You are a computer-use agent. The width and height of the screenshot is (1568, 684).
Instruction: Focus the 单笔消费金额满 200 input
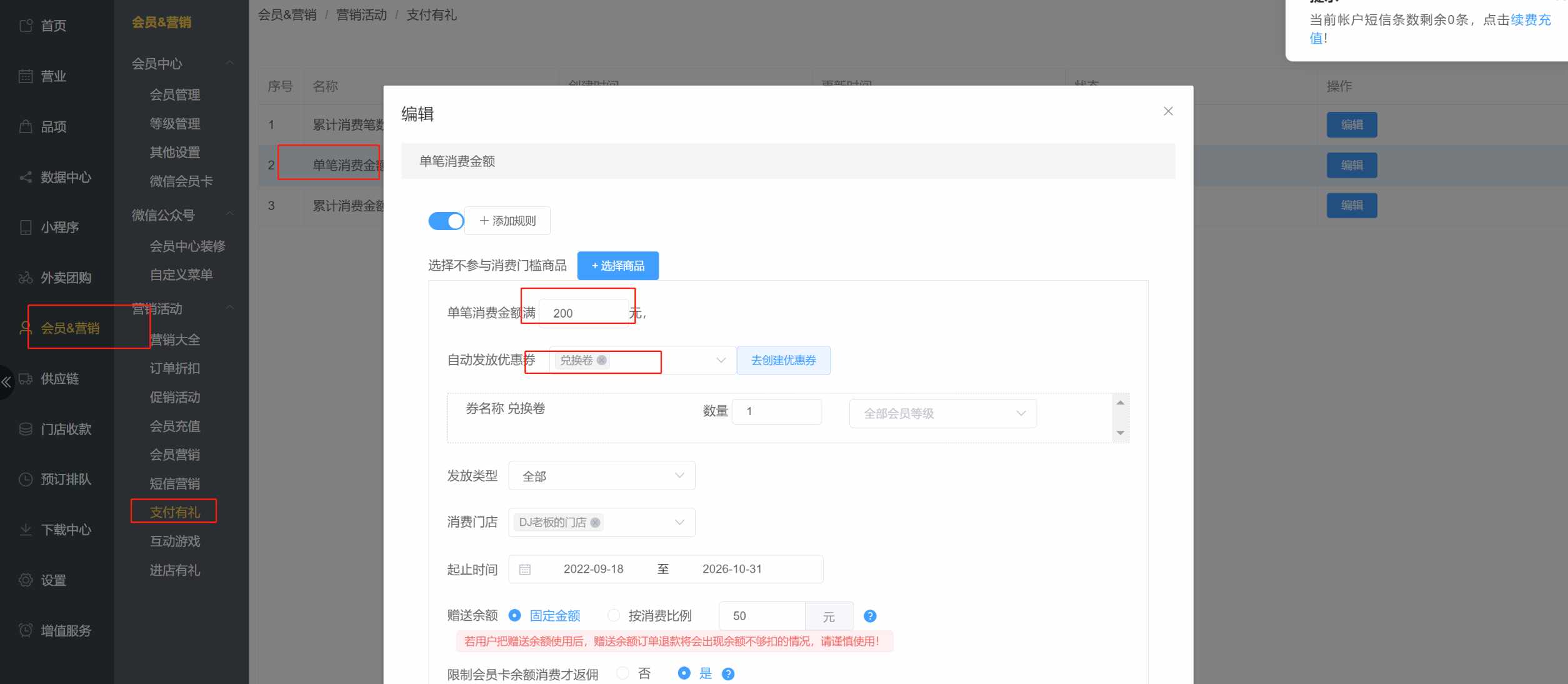pyautogui.click(x=584, y=313)
